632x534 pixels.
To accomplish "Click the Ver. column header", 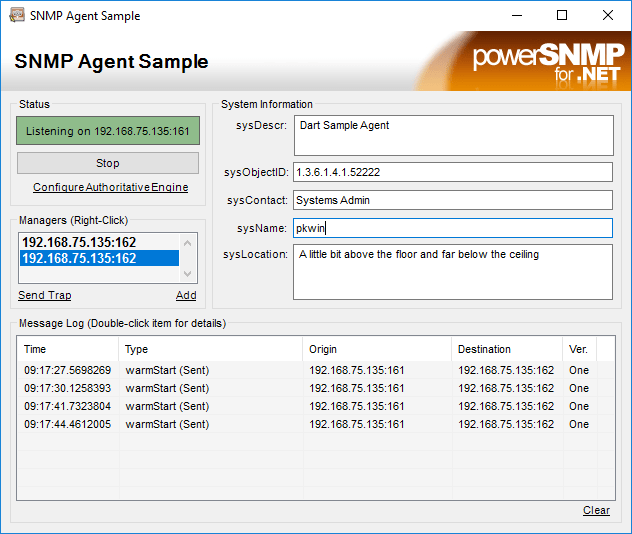I will click(579, 349).
